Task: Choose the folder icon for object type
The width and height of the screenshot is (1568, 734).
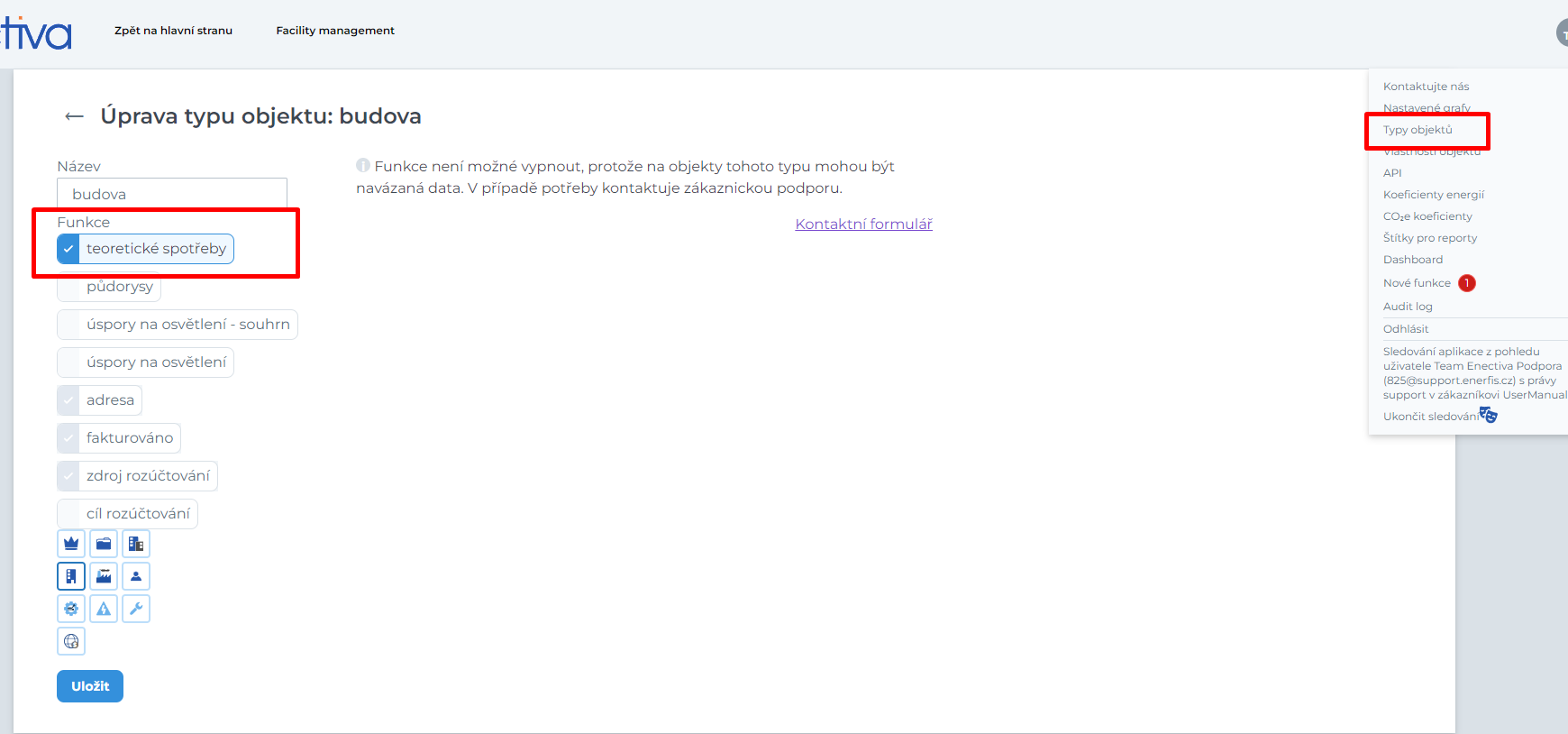Action: tap(104, 544)
